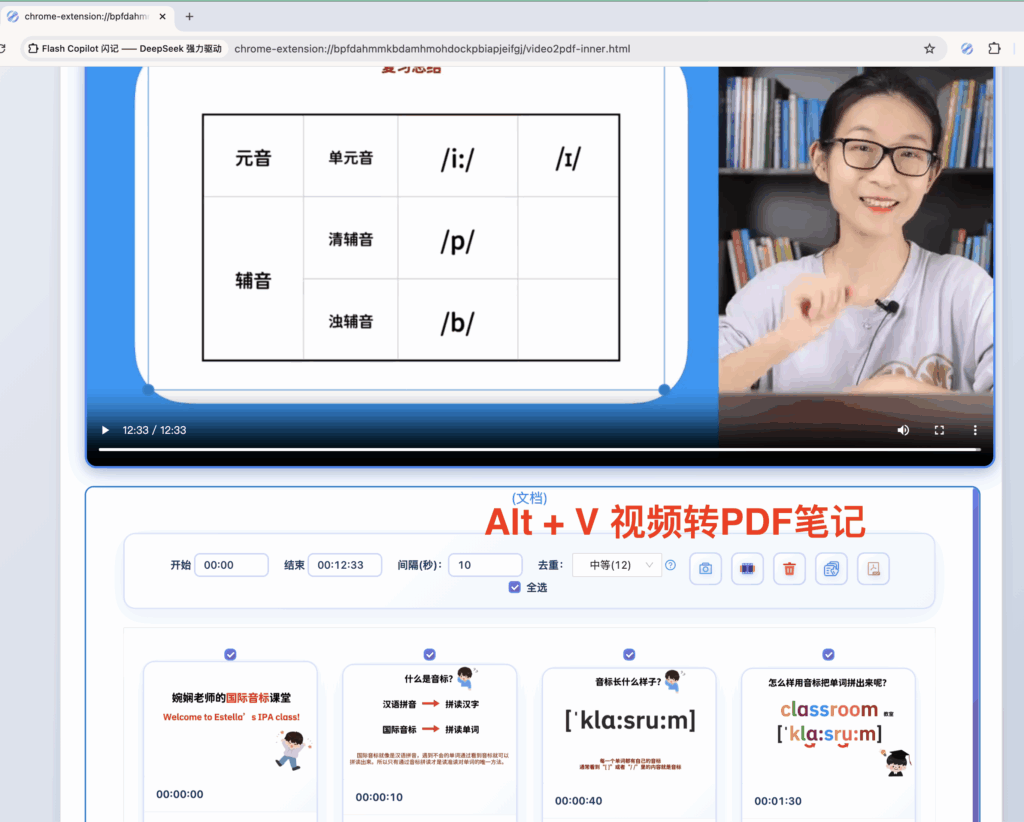Open the Chrome extensions puzzle icon
This screenshot has width=1024, height=822.
tap(994, 48)
